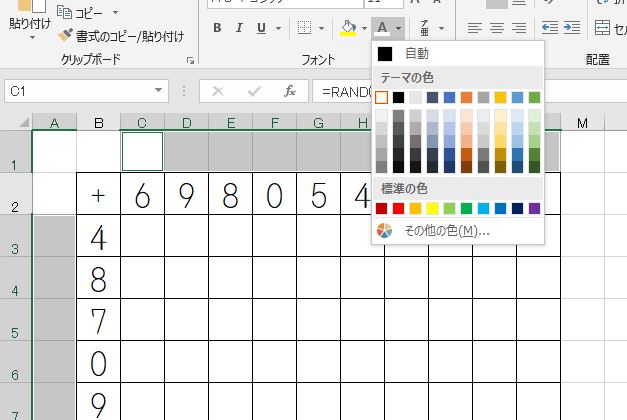Image resolution: width=627 pixels, height=420 pixels.
Task: Open phonetic guide dropdown arrow
Action: 441,28
